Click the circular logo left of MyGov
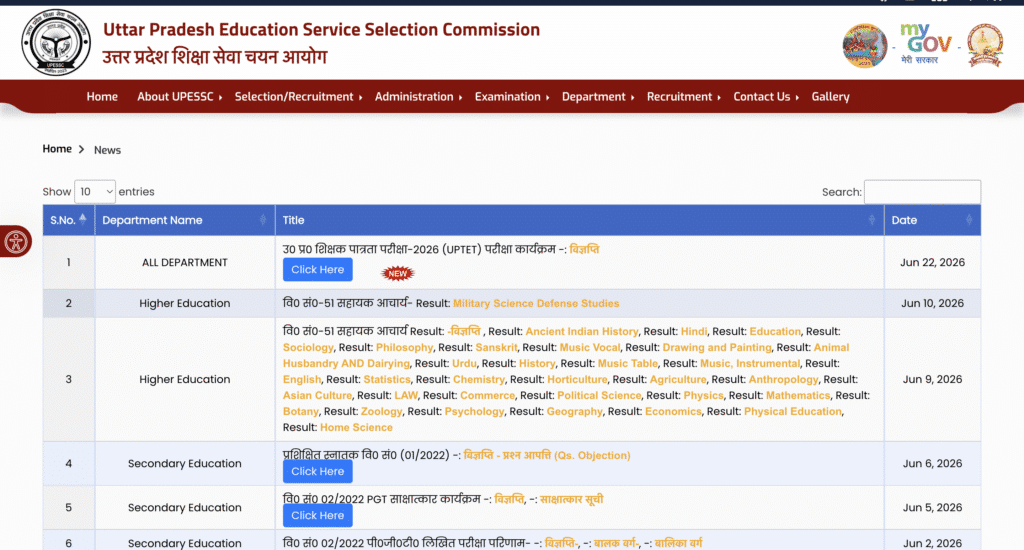1024x550 pixels. click(x=865, y=46)
